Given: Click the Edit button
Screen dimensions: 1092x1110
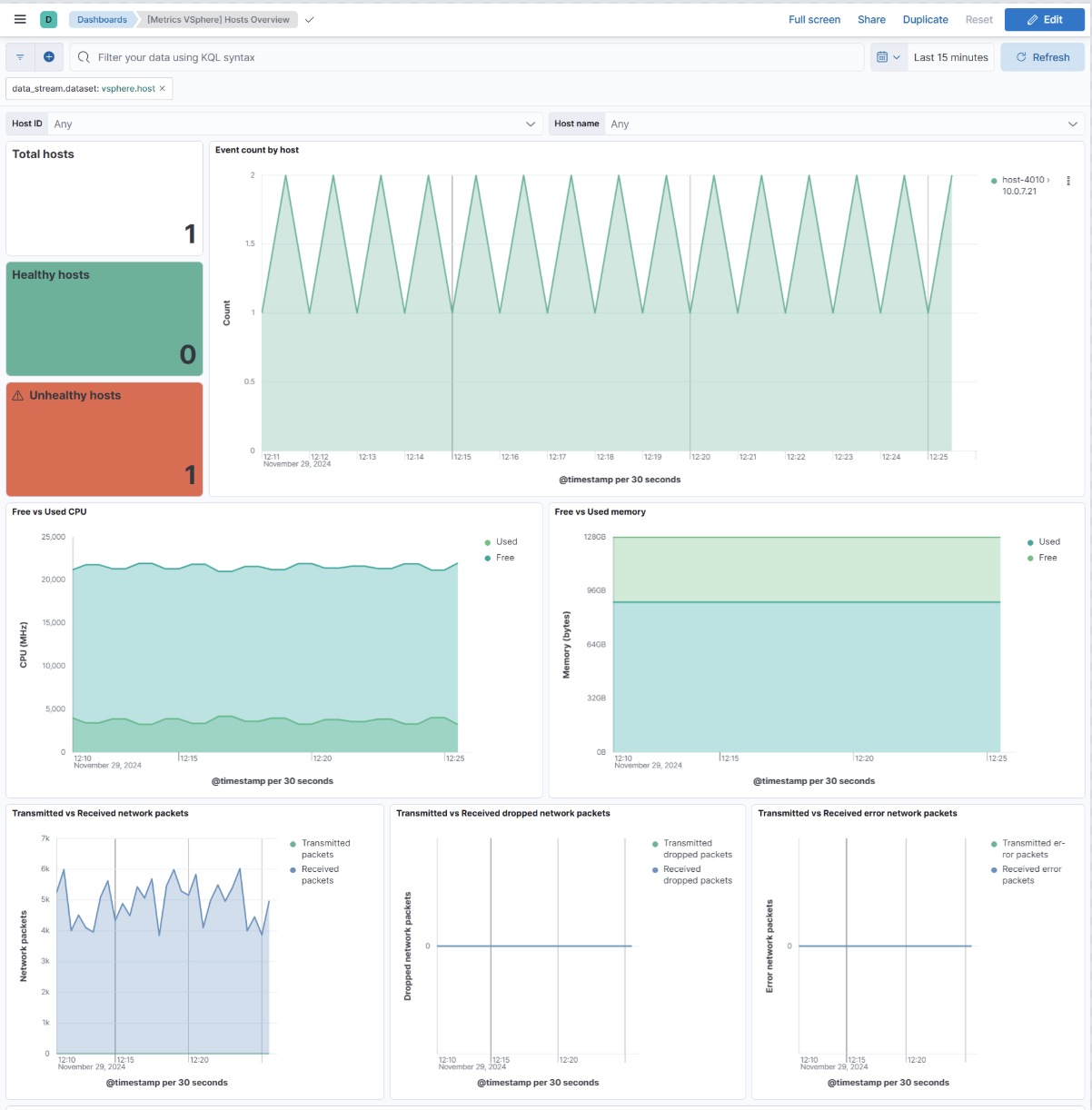Looking at the screenshot, I should [x=1044, y=20].
